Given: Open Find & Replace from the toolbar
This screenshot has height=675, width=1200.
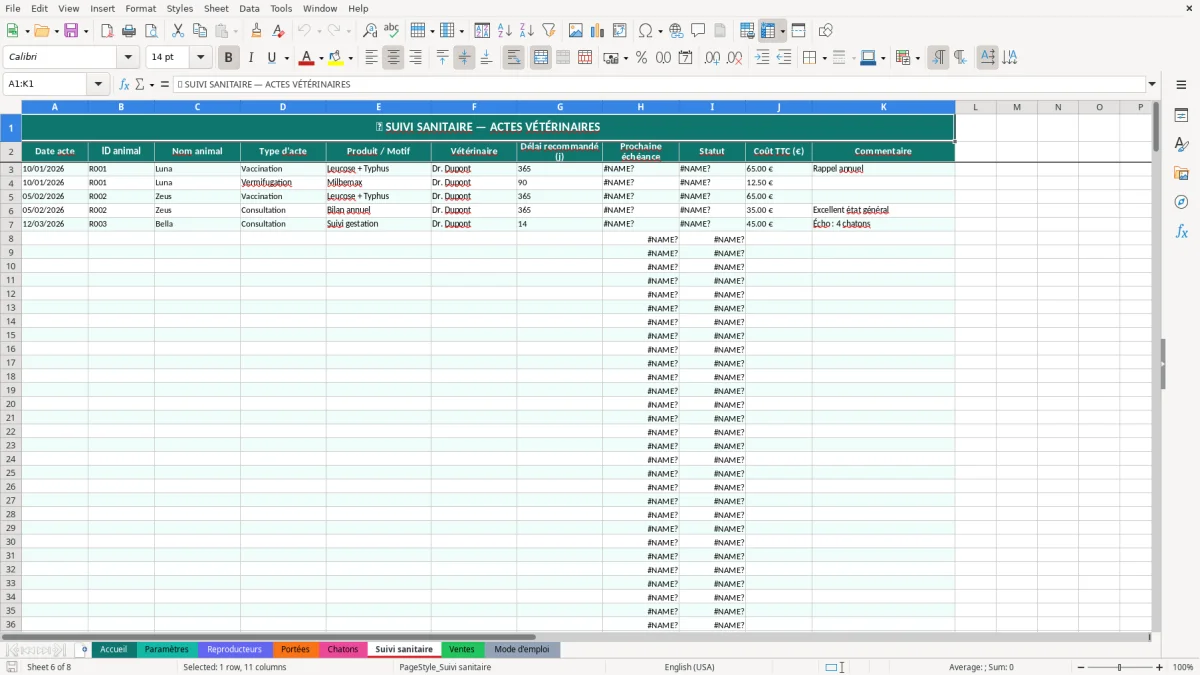Looking at the screenshot, I should click(370, 31).
